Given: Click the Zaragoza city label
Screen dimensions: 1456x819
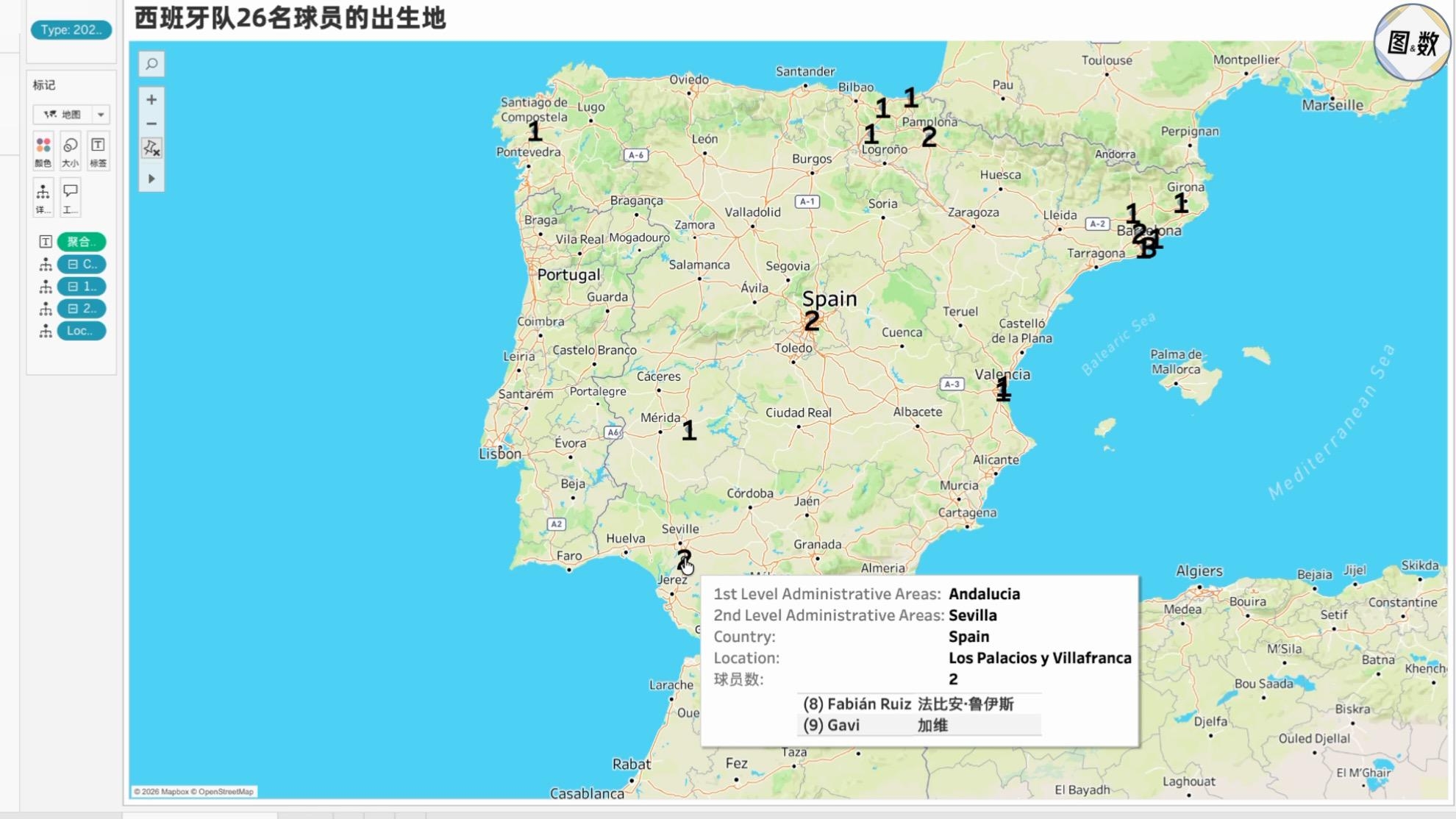Looking at the screenshot, I should (x=973, y=212).
